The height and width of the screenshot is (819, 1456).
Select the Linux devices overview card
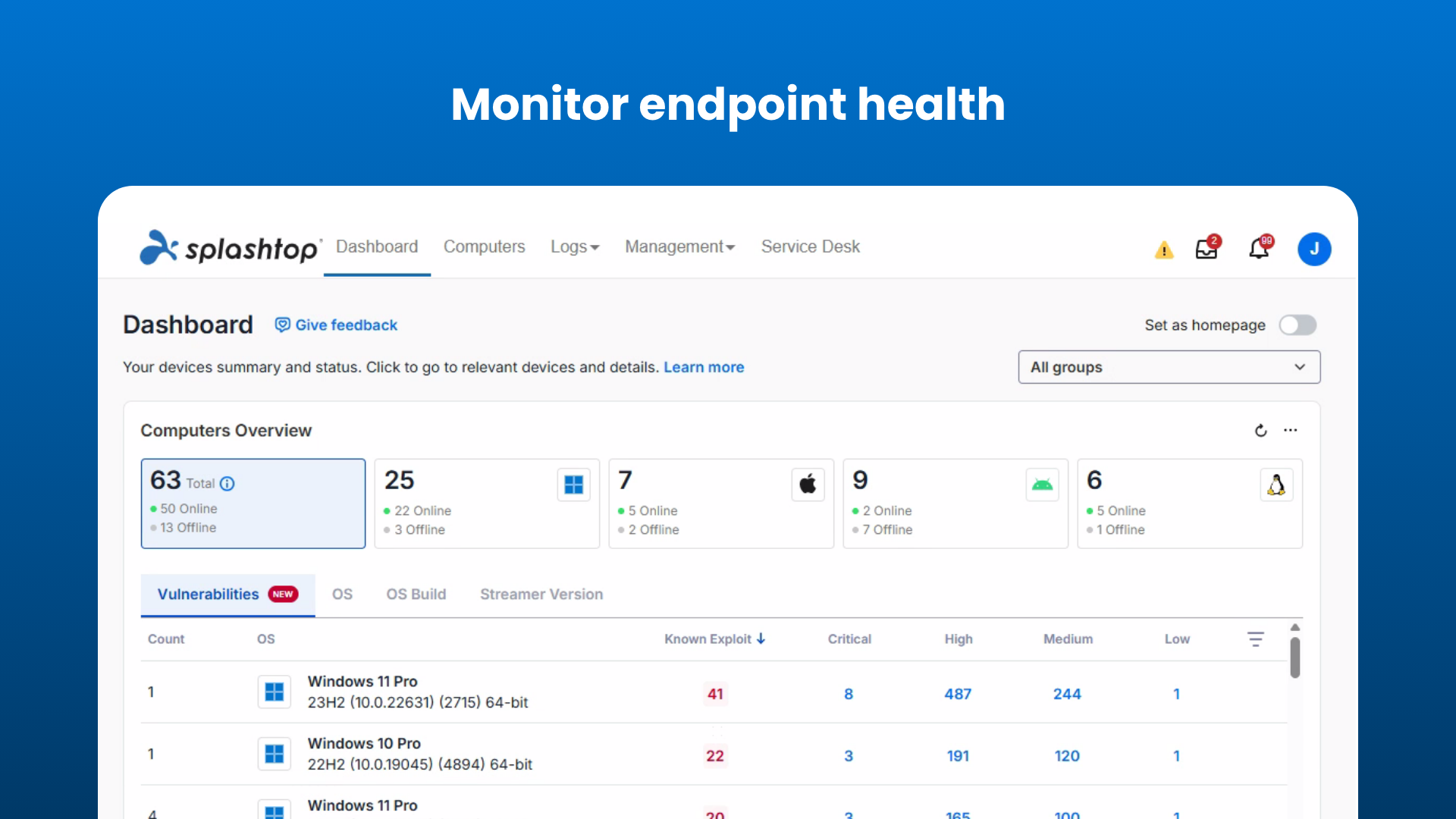click(1189, 503)
